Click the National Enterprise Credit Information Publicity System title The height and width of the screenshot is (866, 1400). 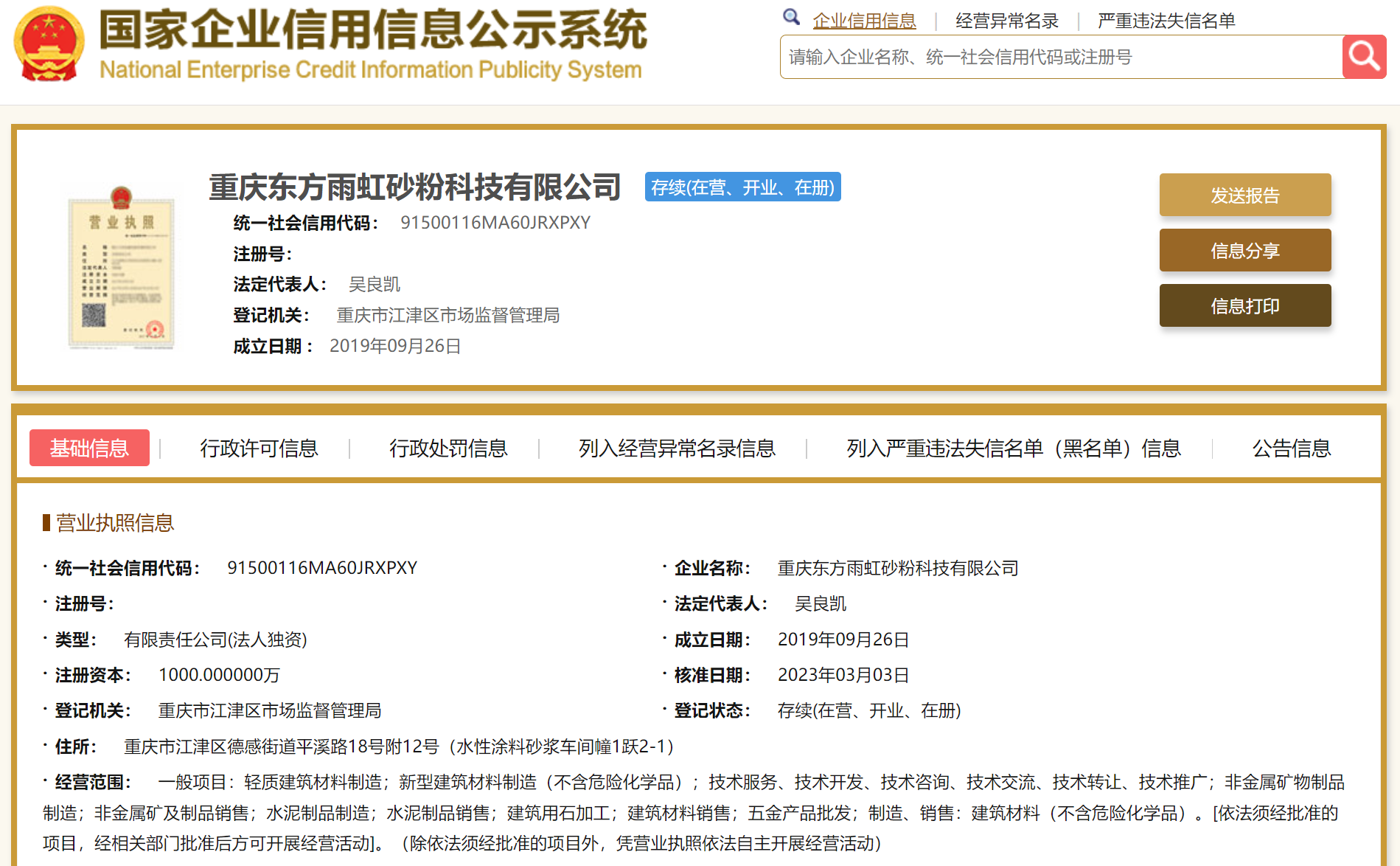(371, 69)
